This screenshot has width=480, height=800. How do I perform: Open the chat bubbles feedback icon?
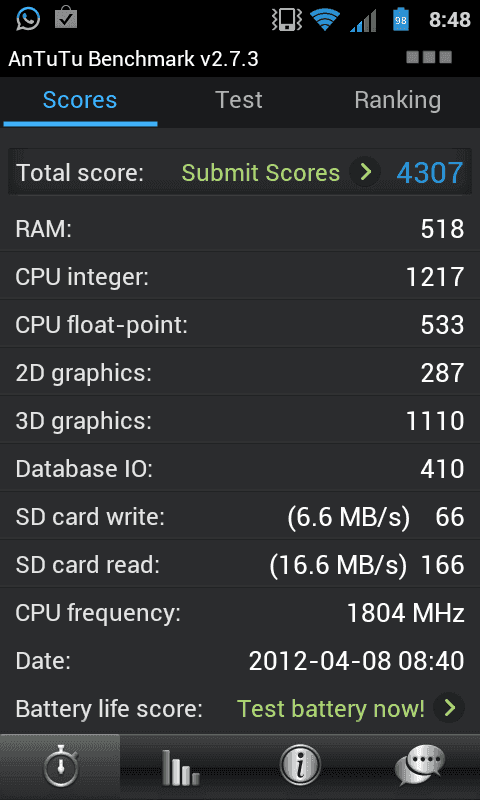(x=420, y=766)
